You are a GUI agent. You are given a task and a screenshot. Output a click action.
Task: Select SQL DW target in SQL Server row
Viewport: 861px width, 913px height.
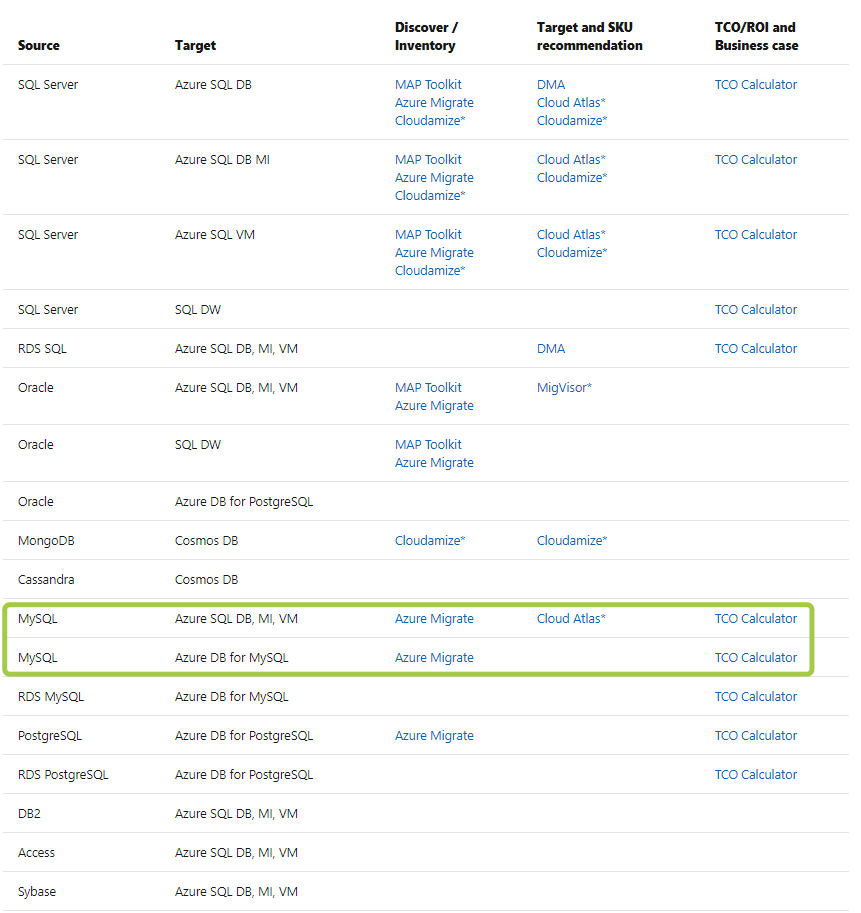click(197, 310)
